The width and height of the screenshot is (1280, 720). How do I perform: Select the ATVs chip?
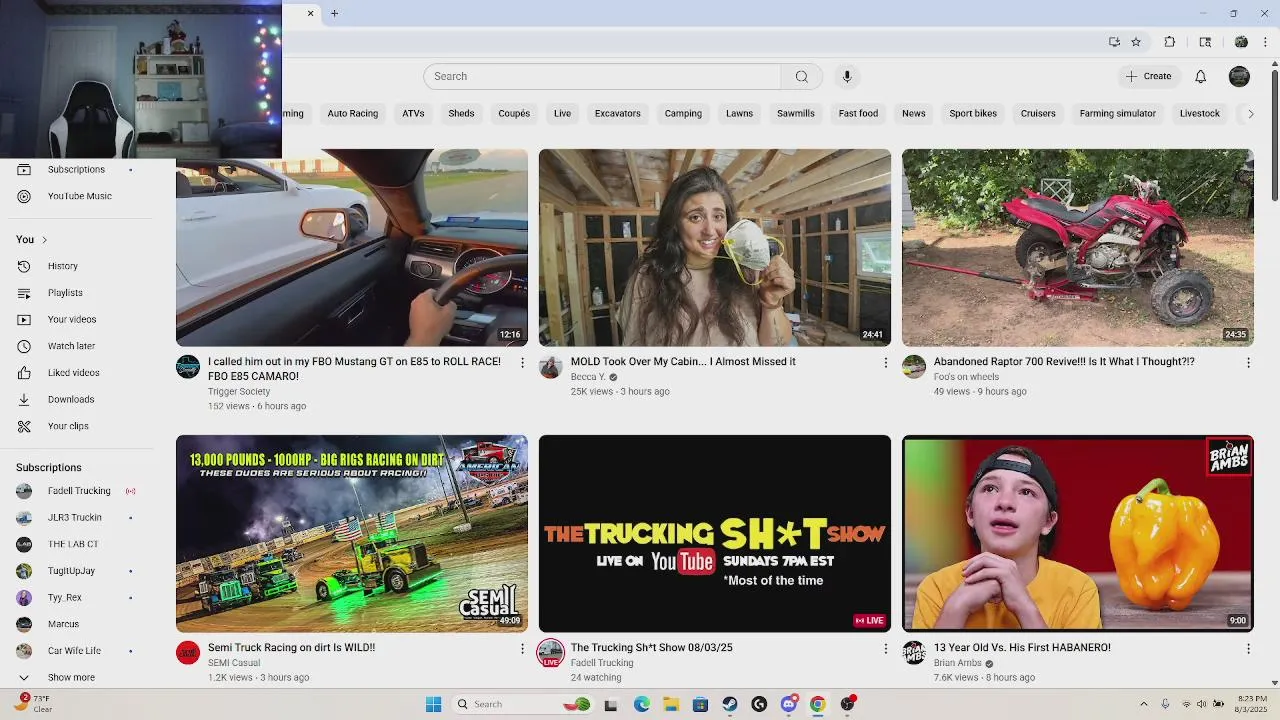[413, 113]
